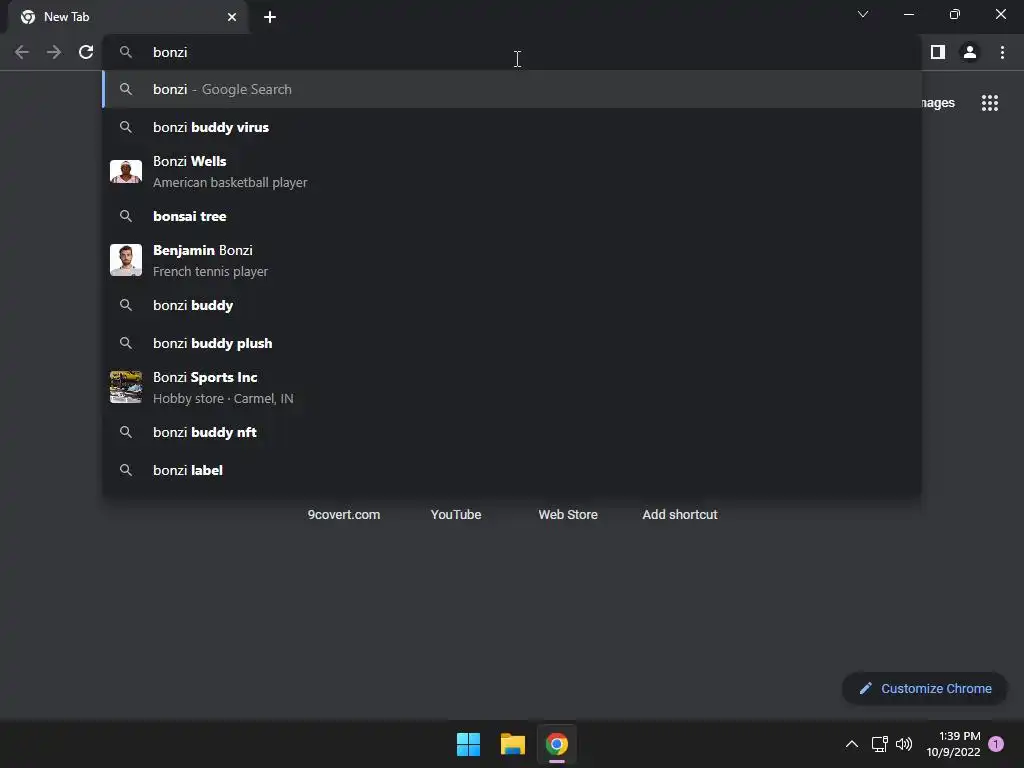Select the 'bonzi - Google Search' suggestion
The width and height of the screenshot is (1024, 768).
point(512,89)
